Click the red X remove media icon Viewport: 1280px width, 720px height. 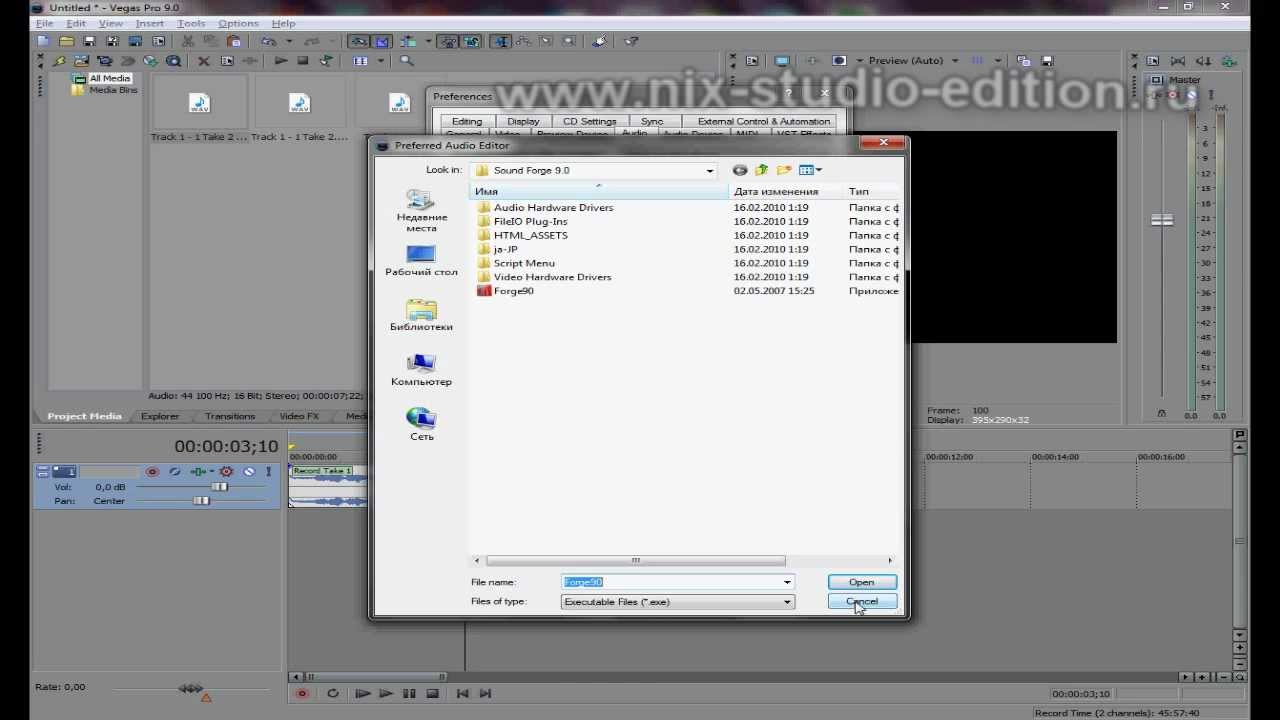[x=204, y=61]
